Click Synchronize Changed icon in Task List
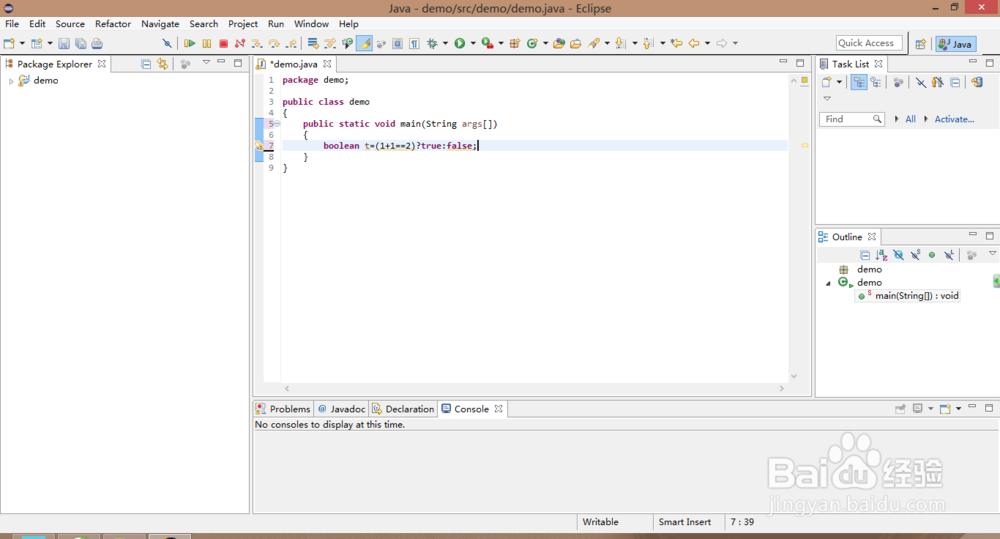 point(976,82)
